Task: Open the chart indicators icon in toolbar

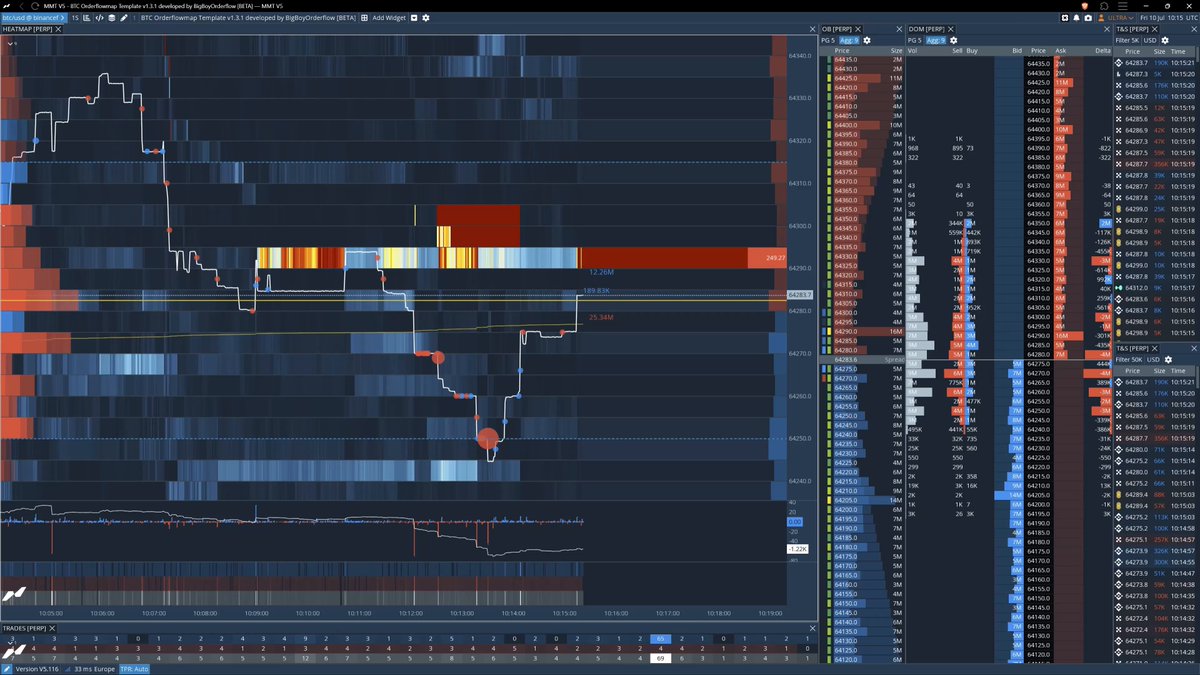Action: click(86, 18)
